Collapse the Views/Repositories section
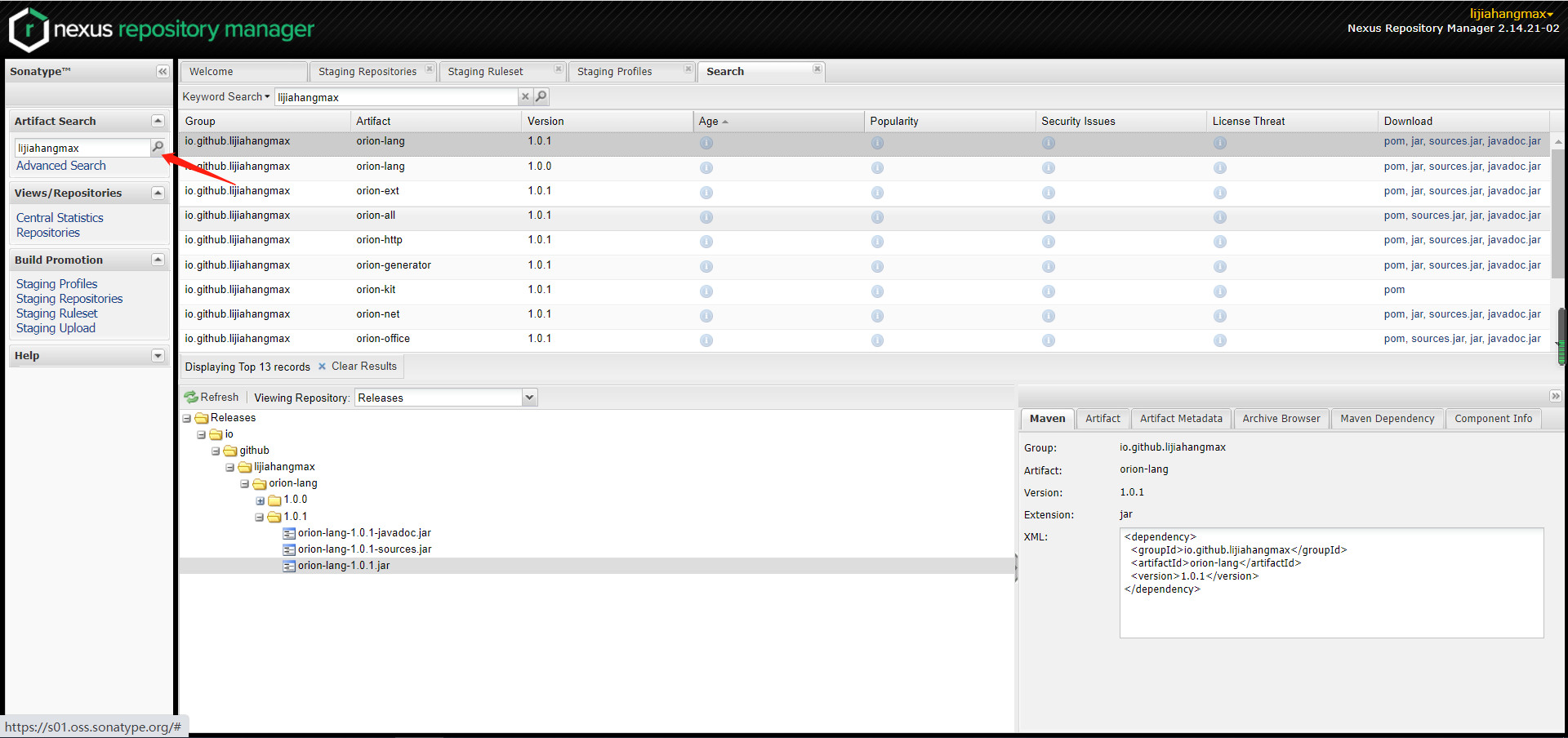The width and height of the screenshot is (1568, 738). coord(158,193)
